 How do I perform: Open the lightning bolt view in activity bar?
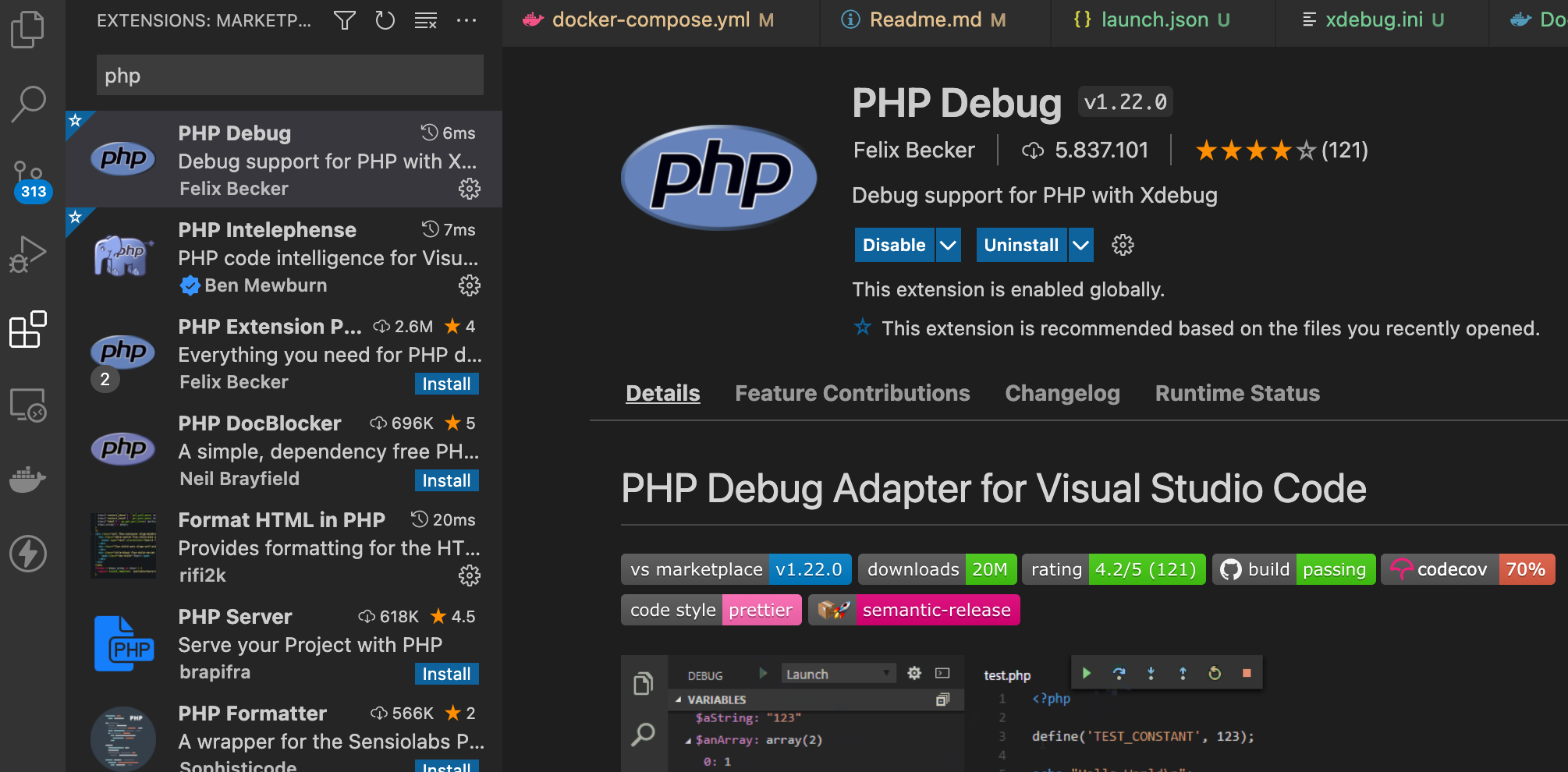(x=28, y=554)
